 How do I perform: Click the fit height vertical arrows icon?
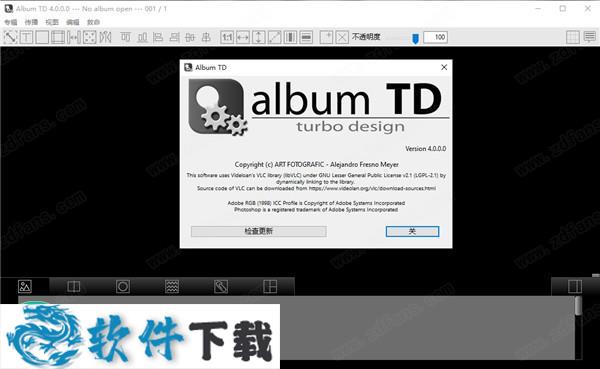click(259, 37)
